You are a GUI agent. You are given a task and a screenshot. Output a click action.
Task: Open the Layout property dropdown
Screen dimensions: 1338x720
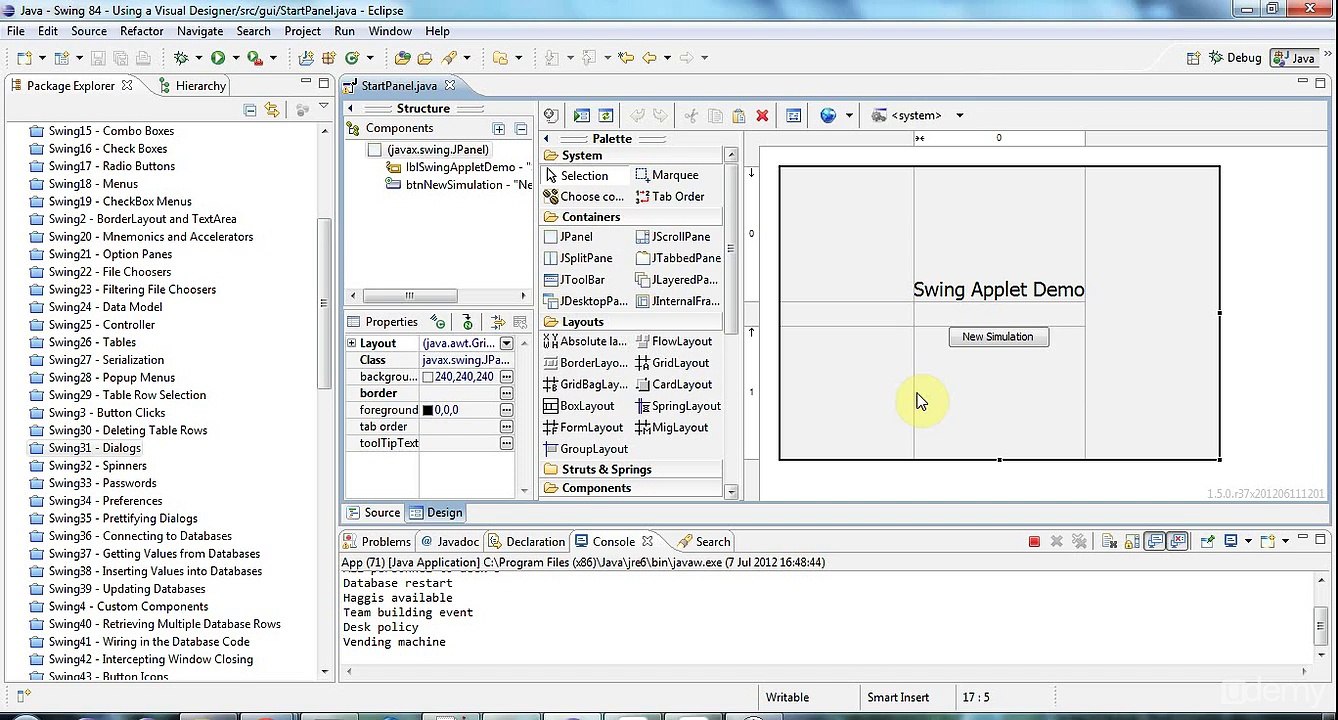point(507,343)
